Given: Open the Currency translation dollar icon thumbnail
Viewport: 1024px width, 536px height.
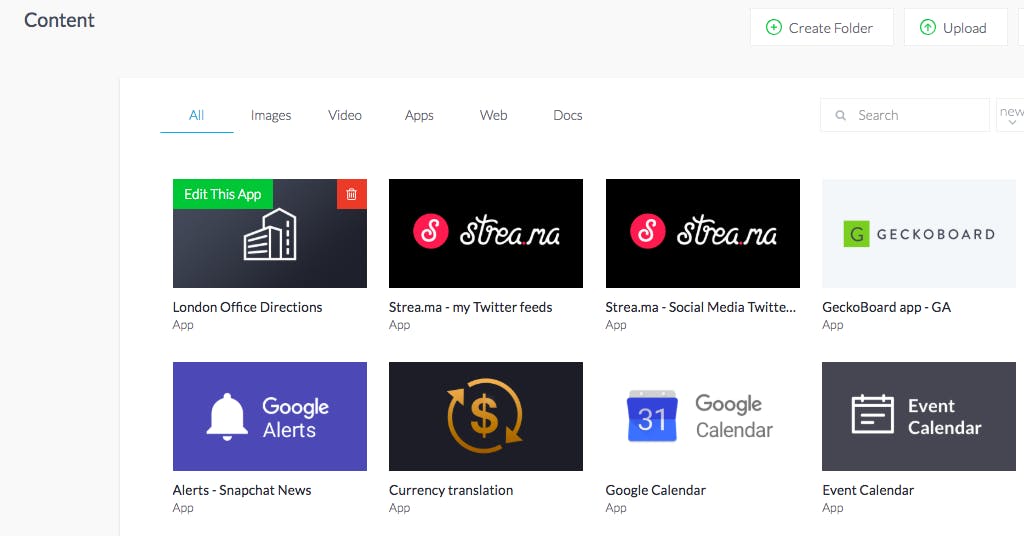Looking at the screenshot, I should click(x=486, y=417).
